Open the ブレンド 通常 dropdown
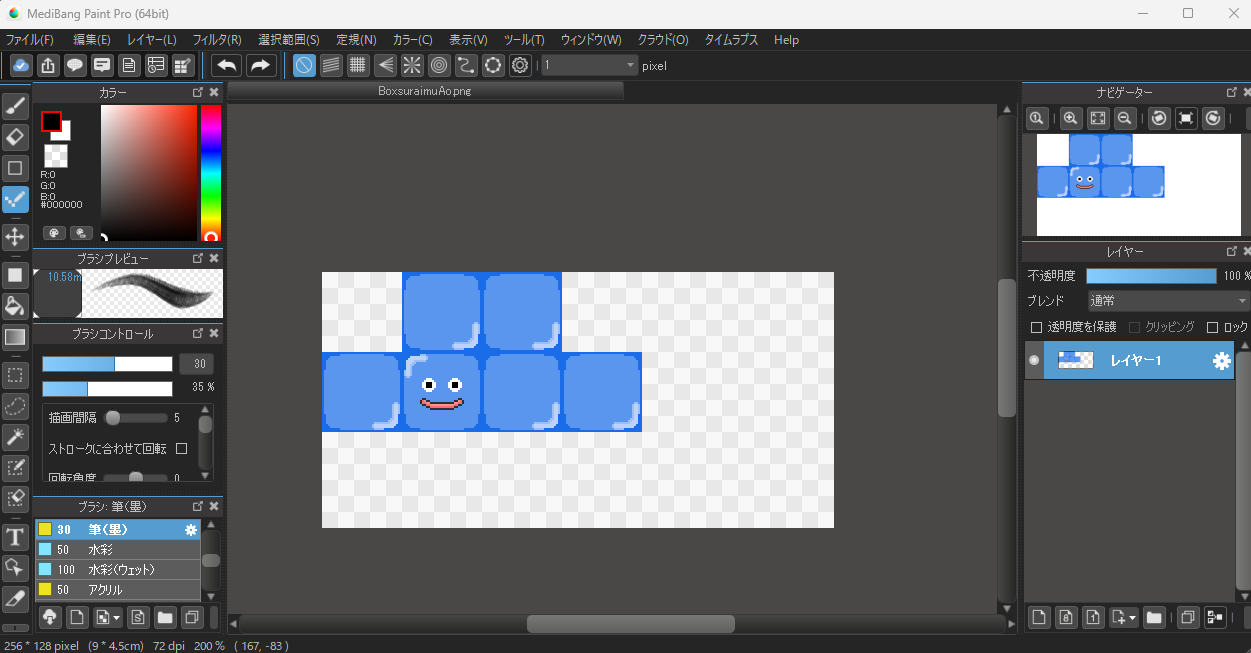The width and height of the screenshot is (1251, 653). (x=1168, y=300)
